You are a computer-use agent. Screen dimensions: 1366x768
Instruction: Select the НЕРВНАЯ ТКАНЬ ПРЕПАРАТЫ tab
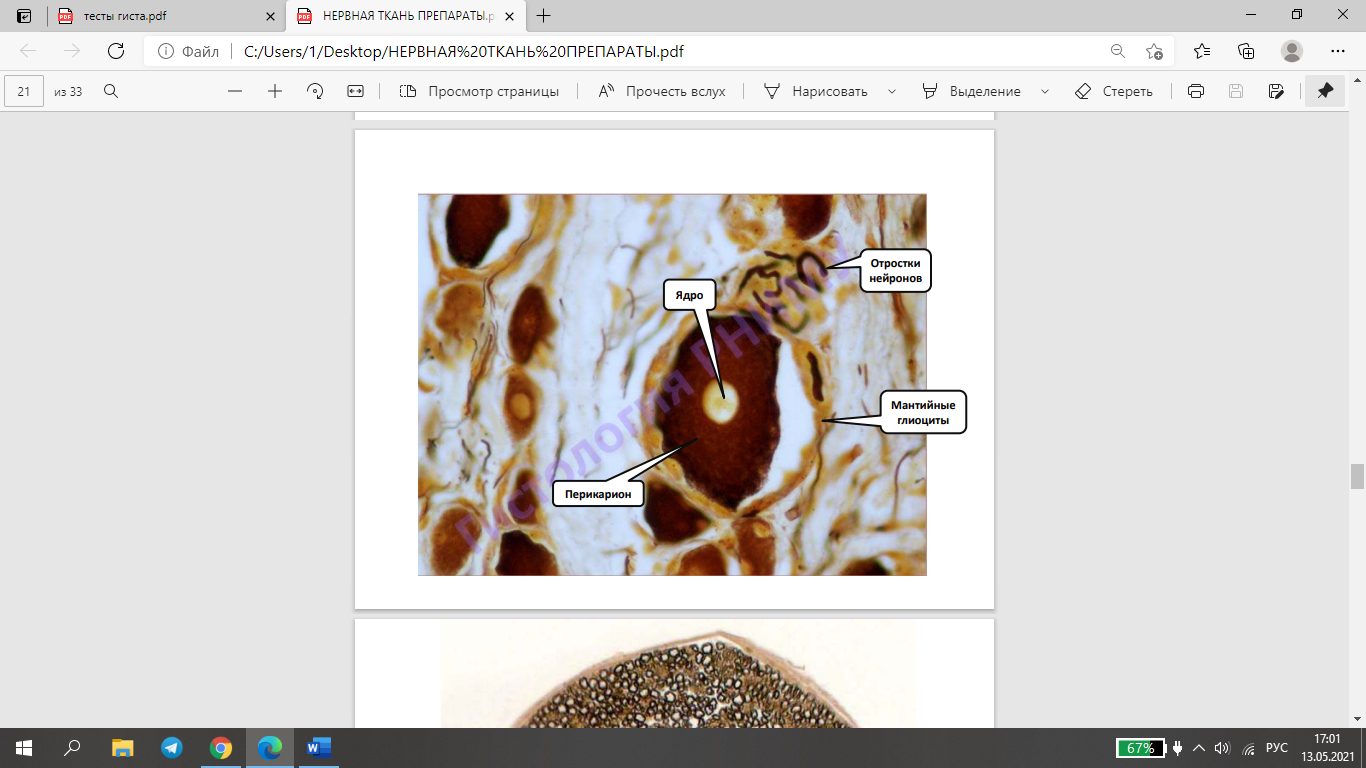point(405,16)
